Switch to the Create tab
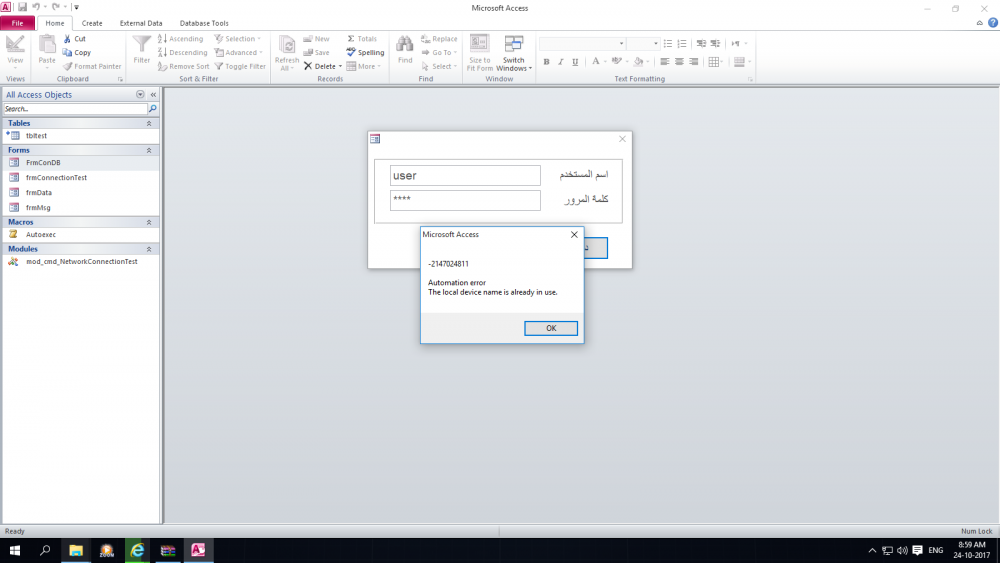The image size is (1000, 563). pyautogui.click(x=92, y=23)
